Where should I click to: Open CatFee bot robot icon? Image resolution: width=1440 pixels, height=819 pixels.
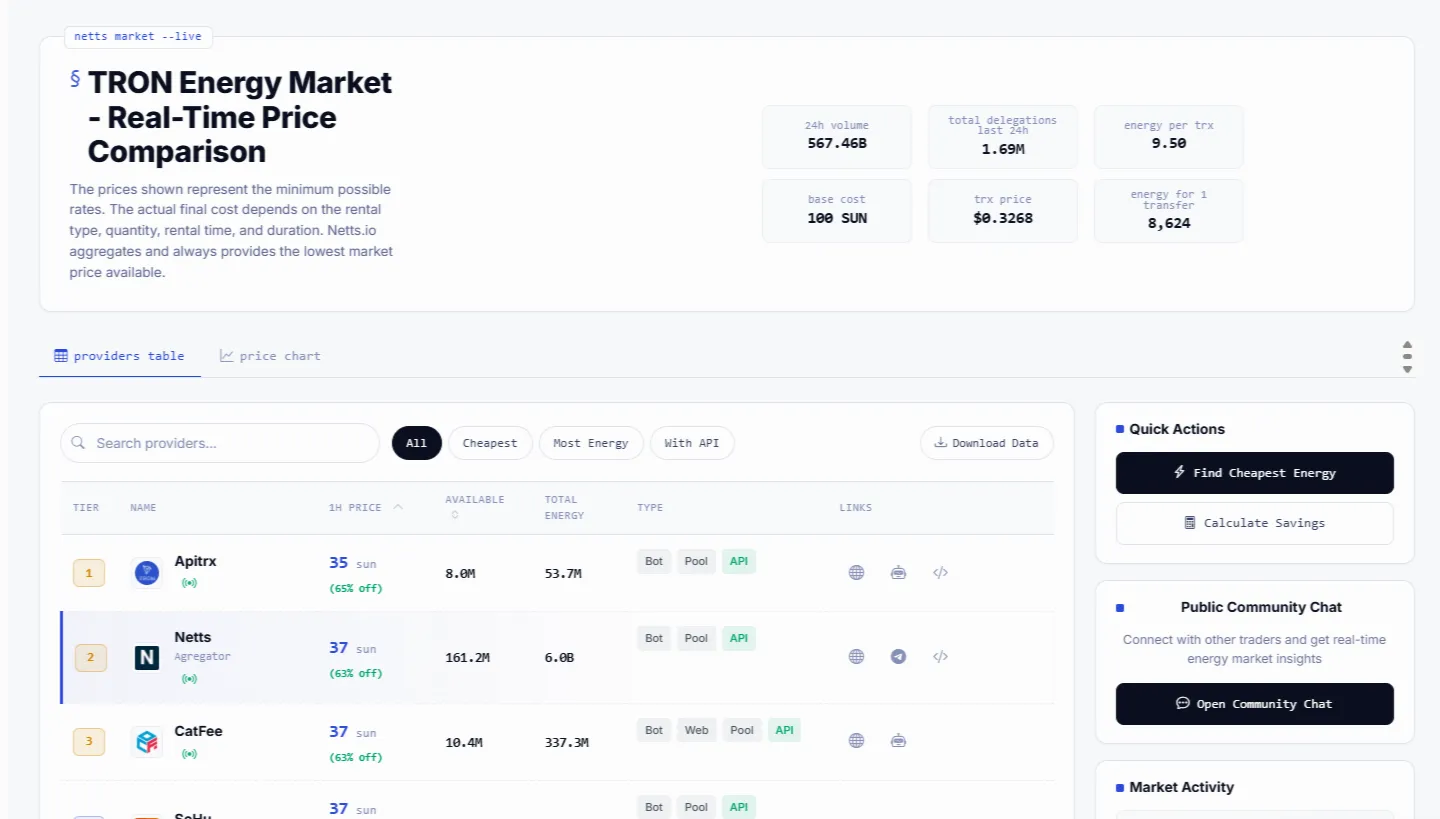click(898, 741)
